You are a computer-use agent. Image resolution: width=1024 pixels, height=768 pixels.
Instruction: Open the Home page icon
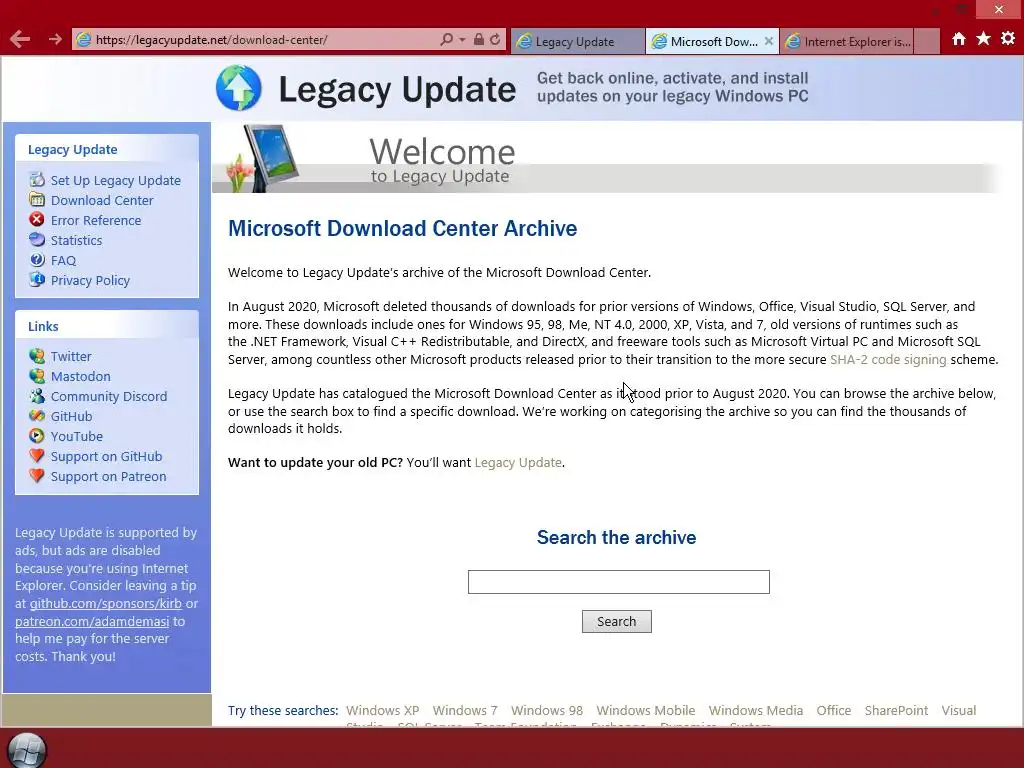pos(958,39)
